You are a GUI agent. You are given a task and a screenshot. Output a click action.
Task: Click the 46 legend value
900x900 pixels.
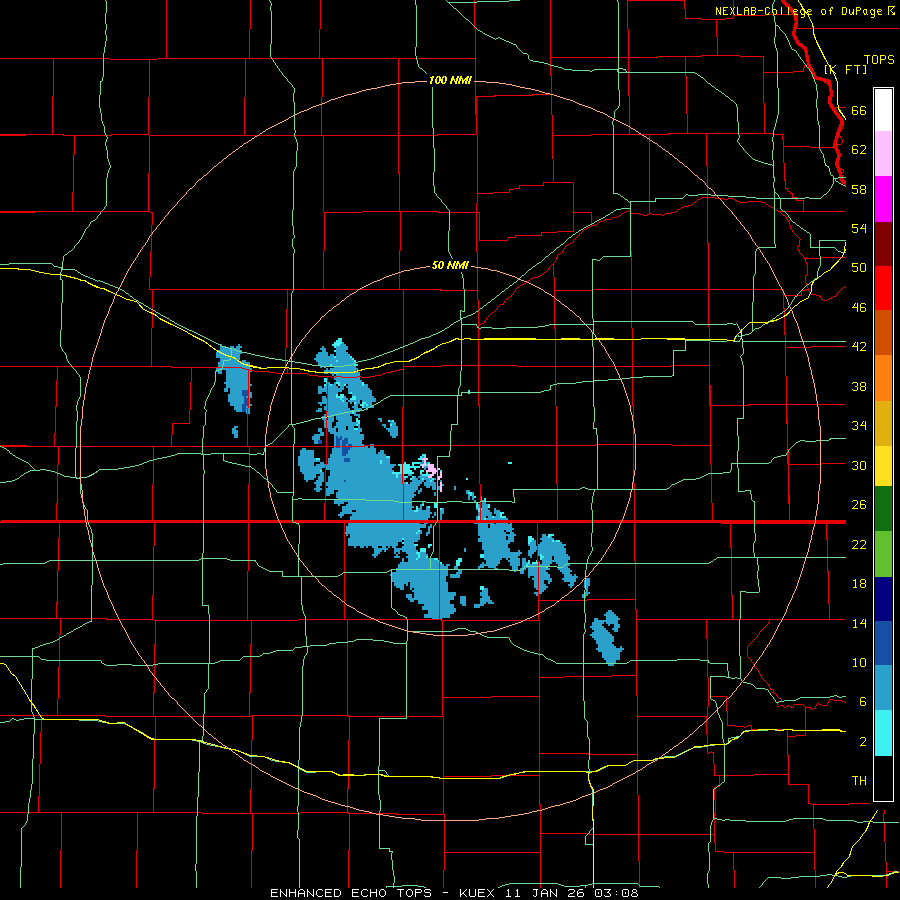859,308
